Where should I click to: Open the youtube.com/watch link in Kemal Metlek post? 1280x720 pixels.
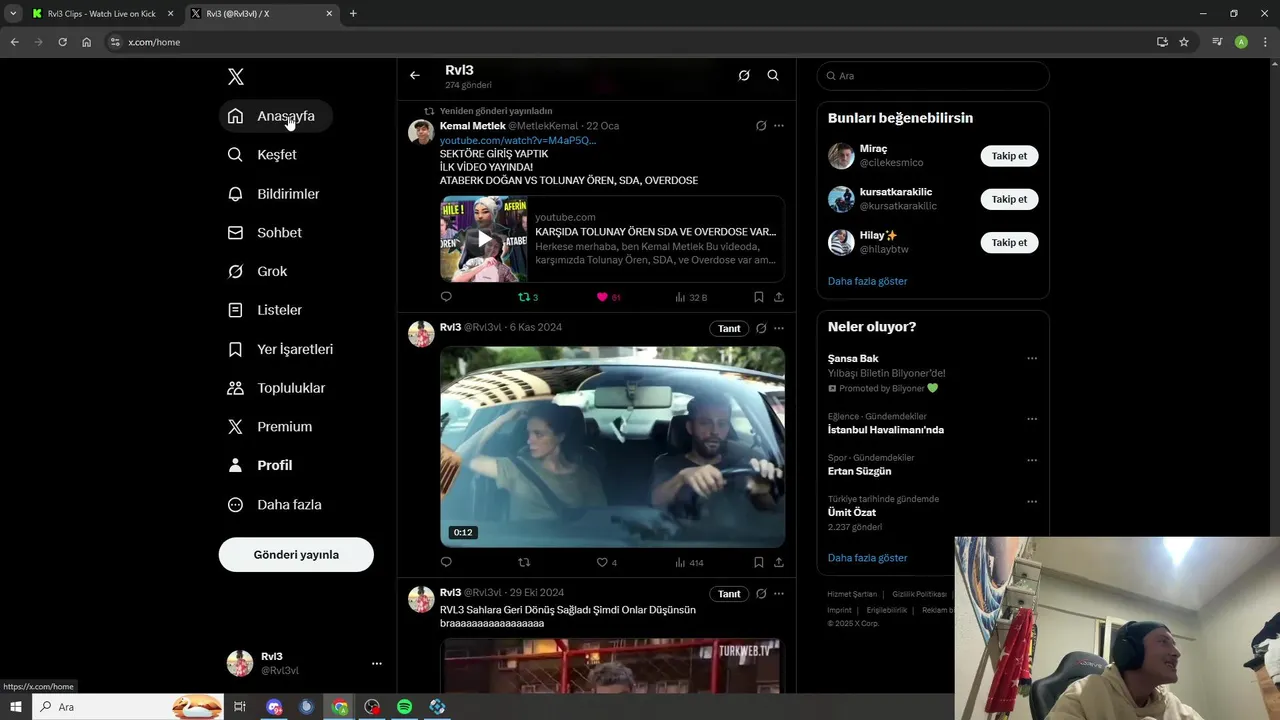518,140
